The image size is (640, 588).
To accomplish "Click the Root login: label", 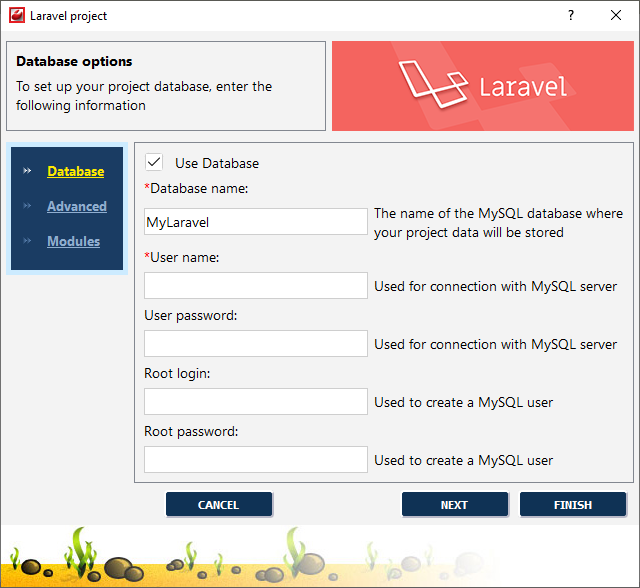I will point(177,373).
